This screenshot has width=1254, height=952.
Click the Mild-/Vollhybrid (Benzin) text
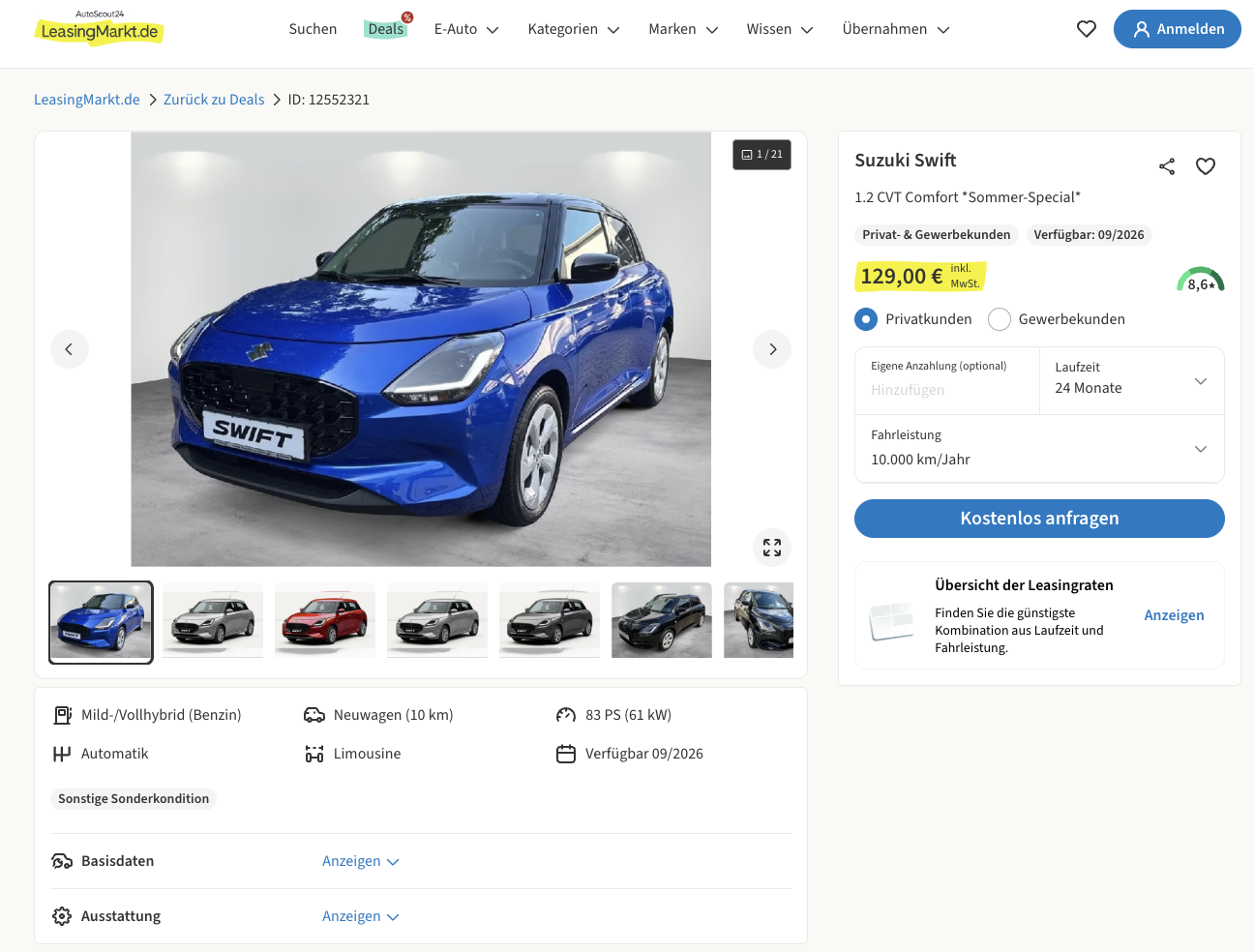(x=162, y=715)
